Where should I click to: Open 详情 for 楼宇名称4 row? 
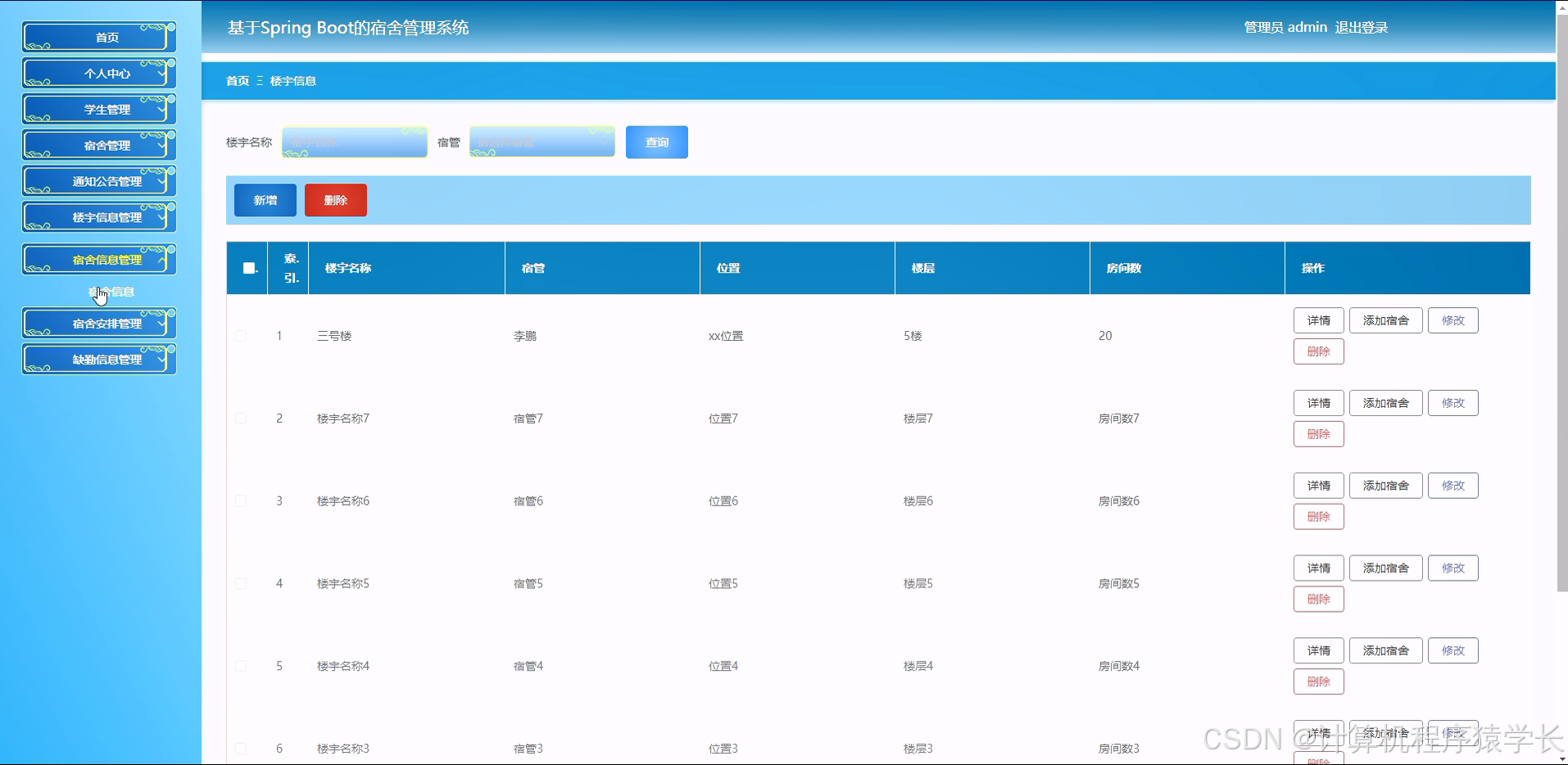click(1319, 651)
